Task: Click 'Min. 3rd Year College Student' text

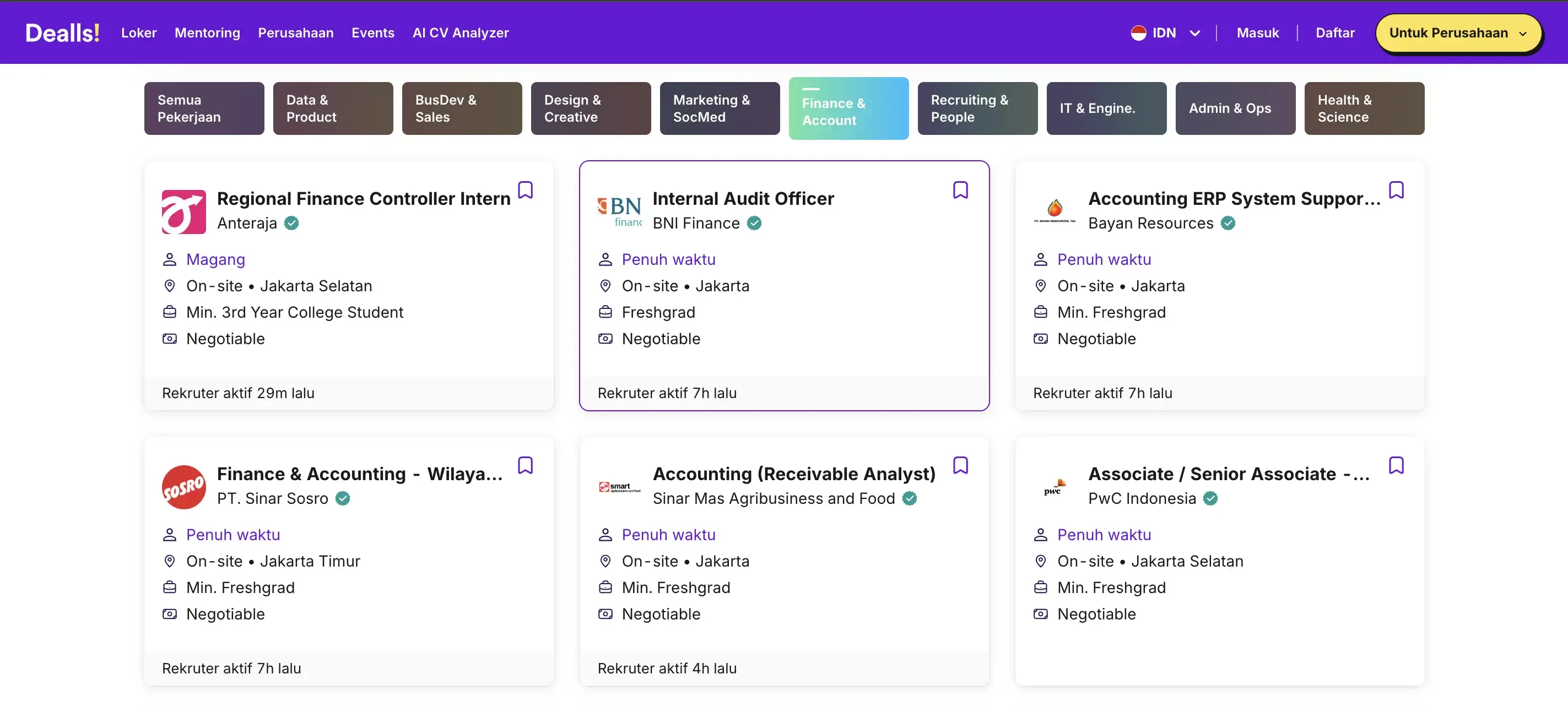Action: (x=295, y=313)
